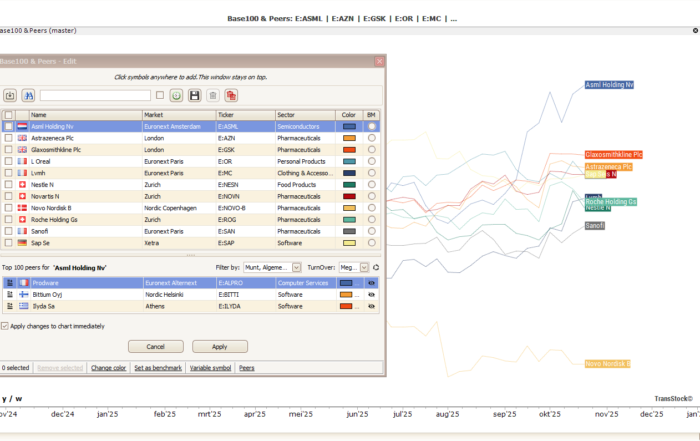Click the add-peer icon in the Bittium Oyj row

[10, 295]
